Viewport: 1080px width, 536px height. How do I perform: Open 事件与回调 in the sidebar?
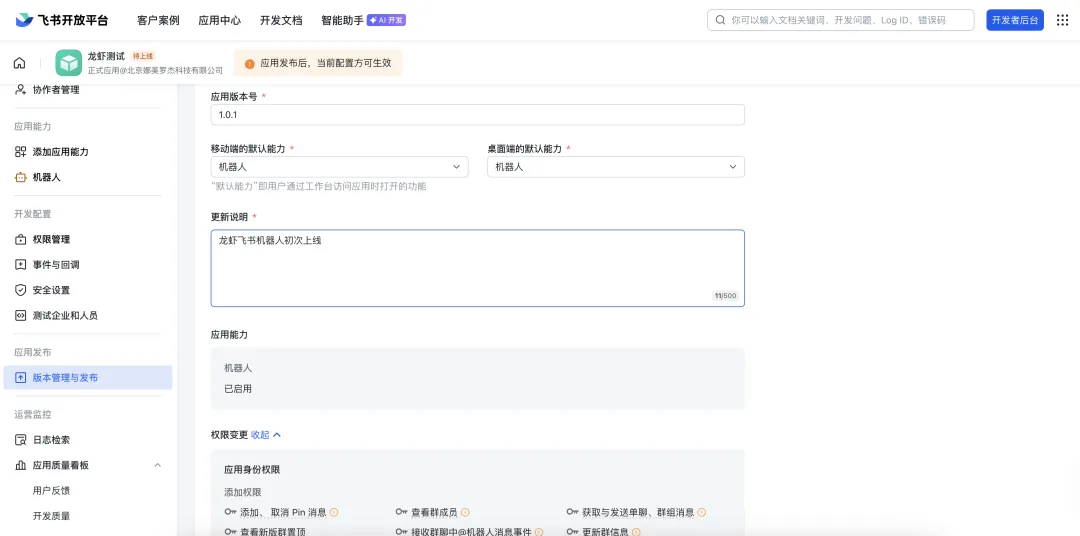[x=56, y=265]
